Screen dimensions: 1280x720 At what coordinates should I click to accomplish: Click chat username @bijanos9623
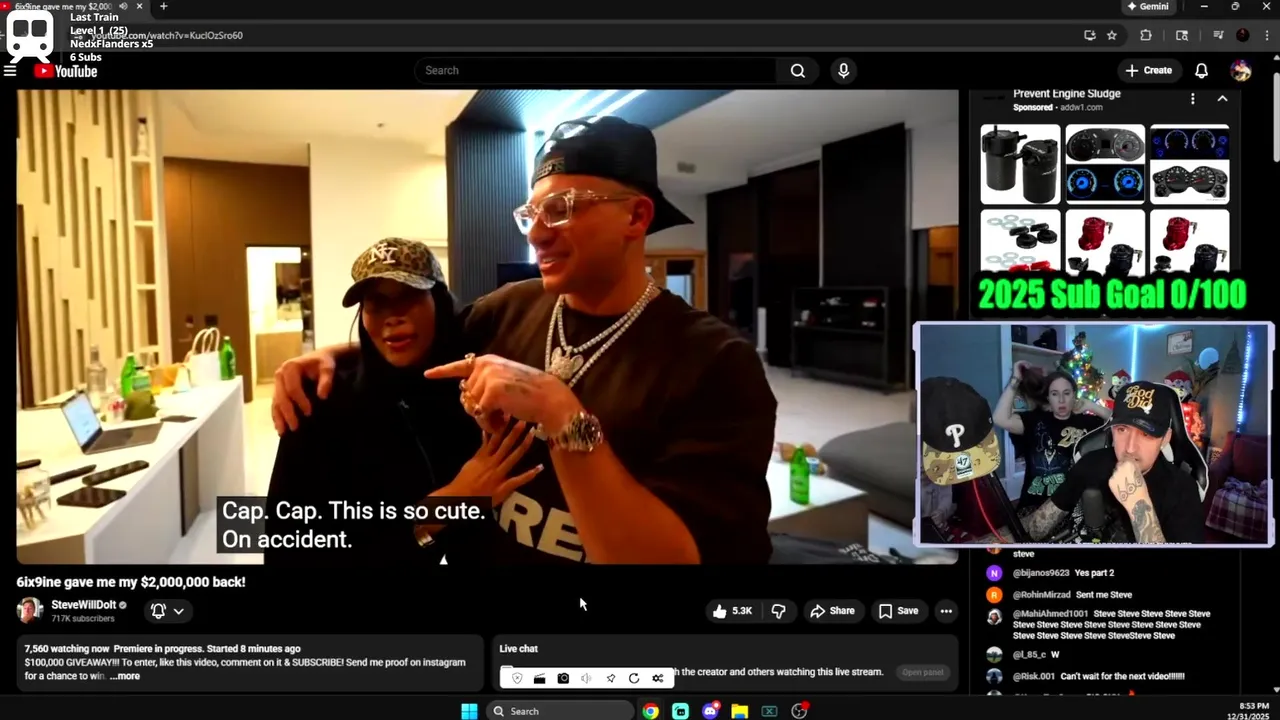pyautogui.click(x=1041, y=573)
